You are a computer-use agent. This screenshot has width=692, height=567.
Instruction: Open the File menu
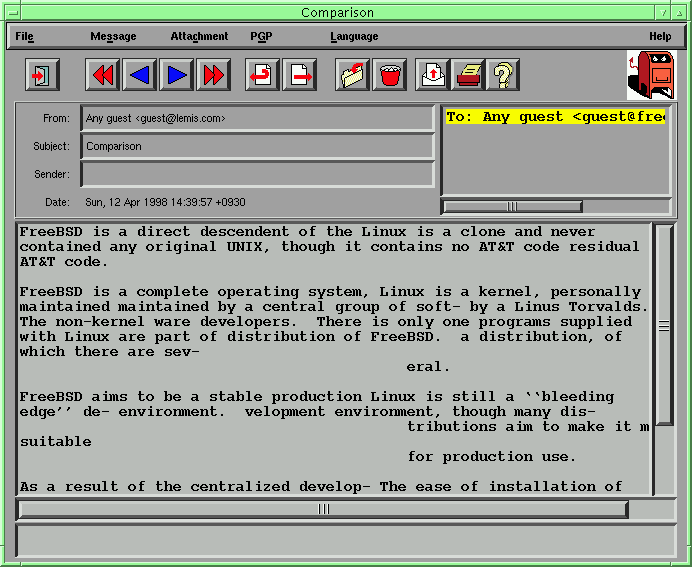tap(24, 36)
